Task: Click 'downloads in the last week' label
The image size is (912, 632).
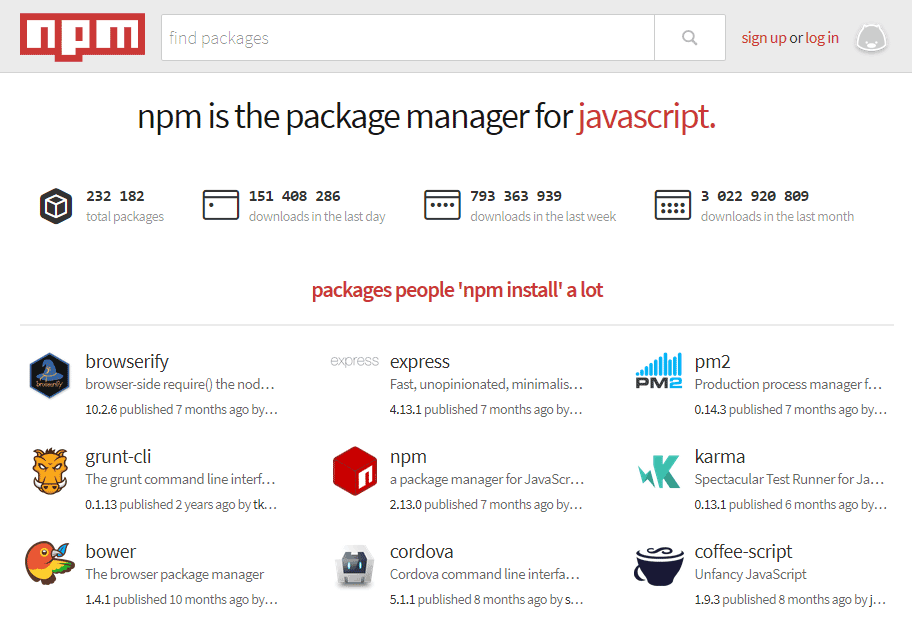Action: [543, 217]
